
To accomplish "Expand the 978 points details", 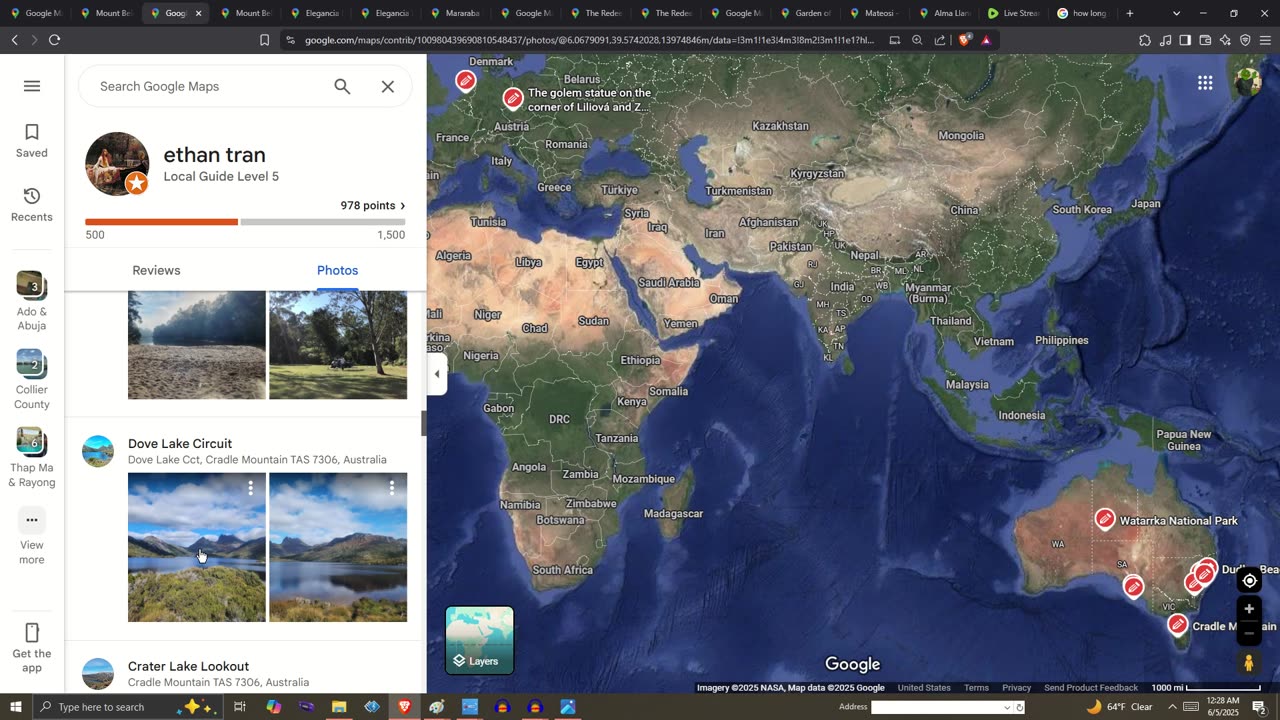I will pyautogui.click(x=373, y=206).
